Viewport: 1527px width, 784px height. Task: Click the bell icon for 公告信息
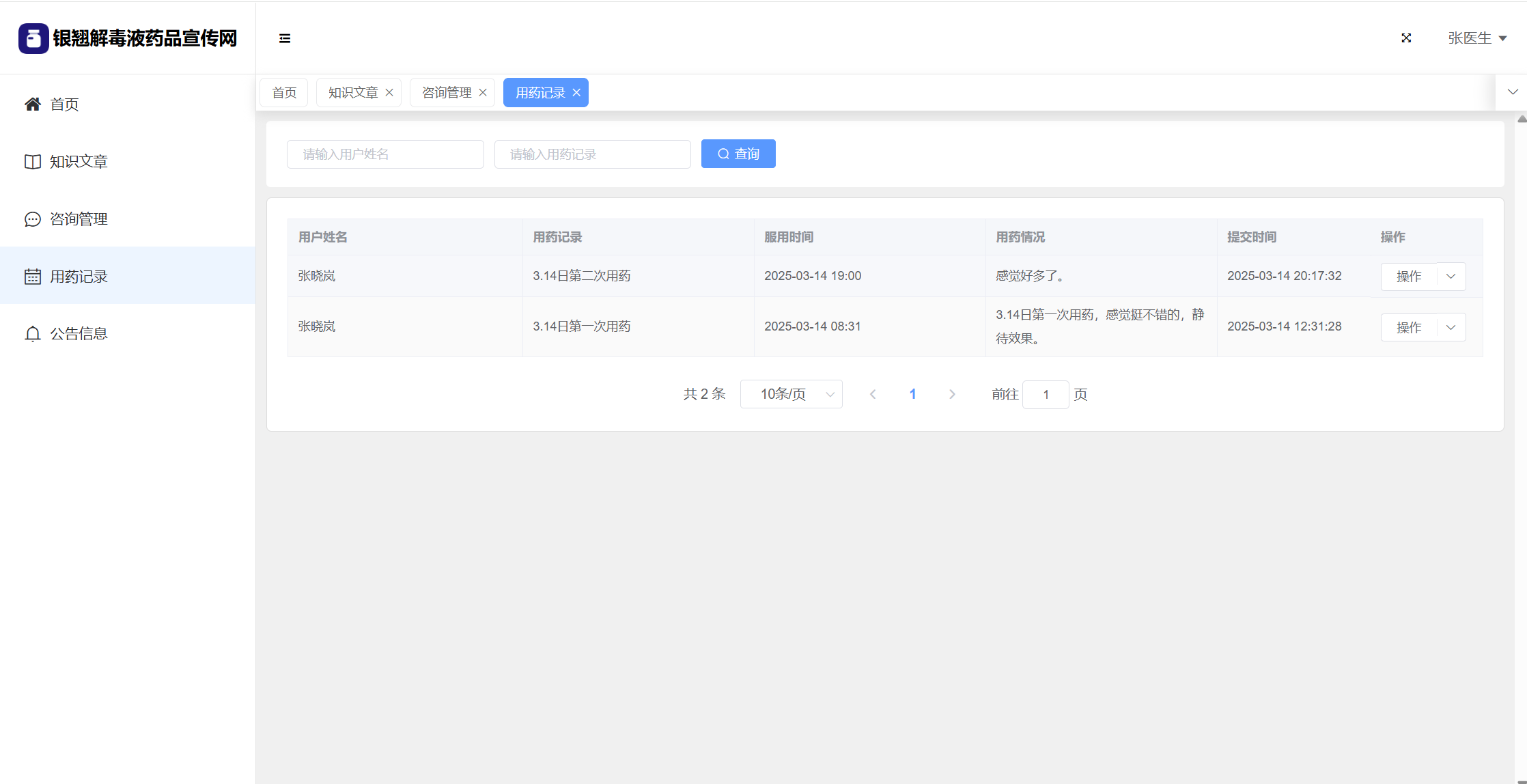click(x=33, y=334)
